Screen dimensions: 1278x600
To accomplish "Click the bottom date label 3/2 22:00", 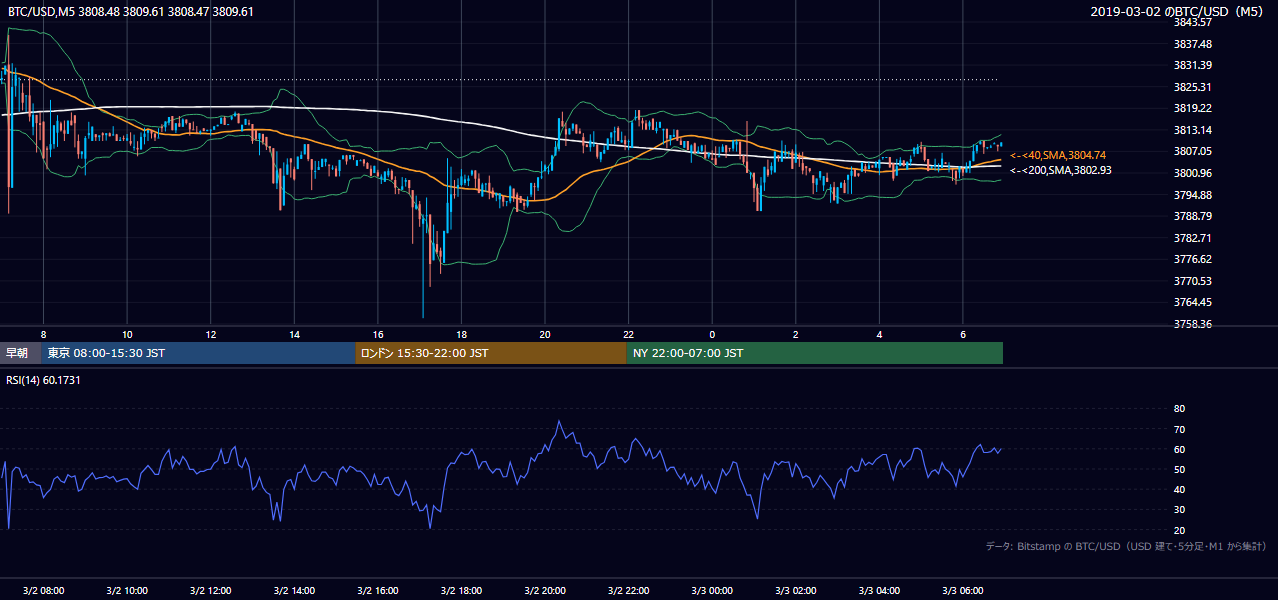I will coord(628,591).
